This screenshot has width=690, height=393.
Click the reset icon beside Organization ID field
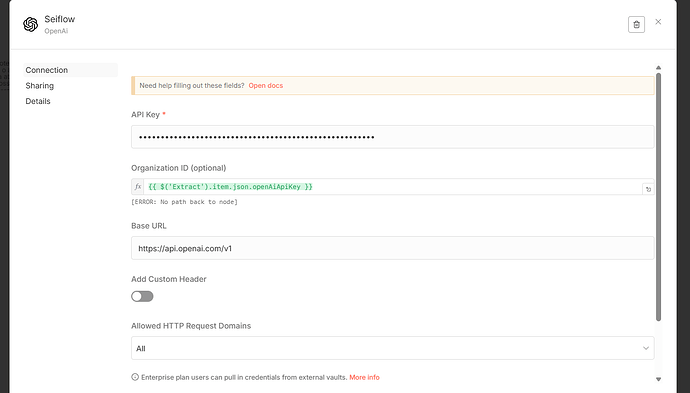point(648,190)
